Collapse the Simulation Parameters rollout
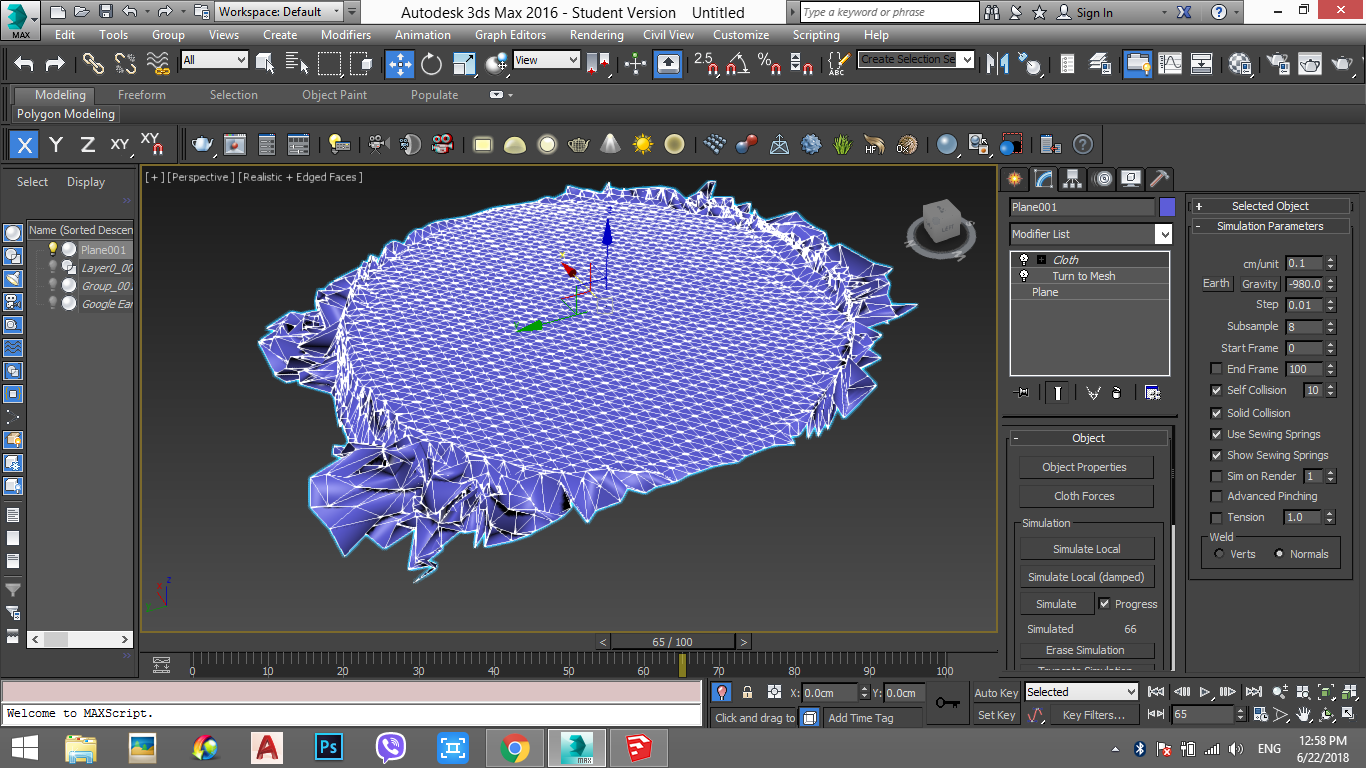Image resolution: width=1366 pixels, height=768 pixels. pyautogui.click(x=1269, y=226)
